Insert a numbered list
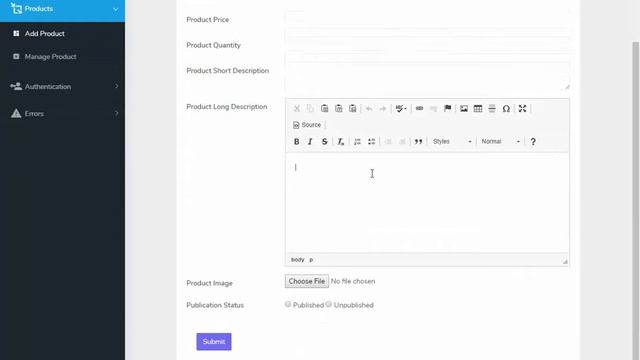This screenshot has width=640, height=360. 357,142
